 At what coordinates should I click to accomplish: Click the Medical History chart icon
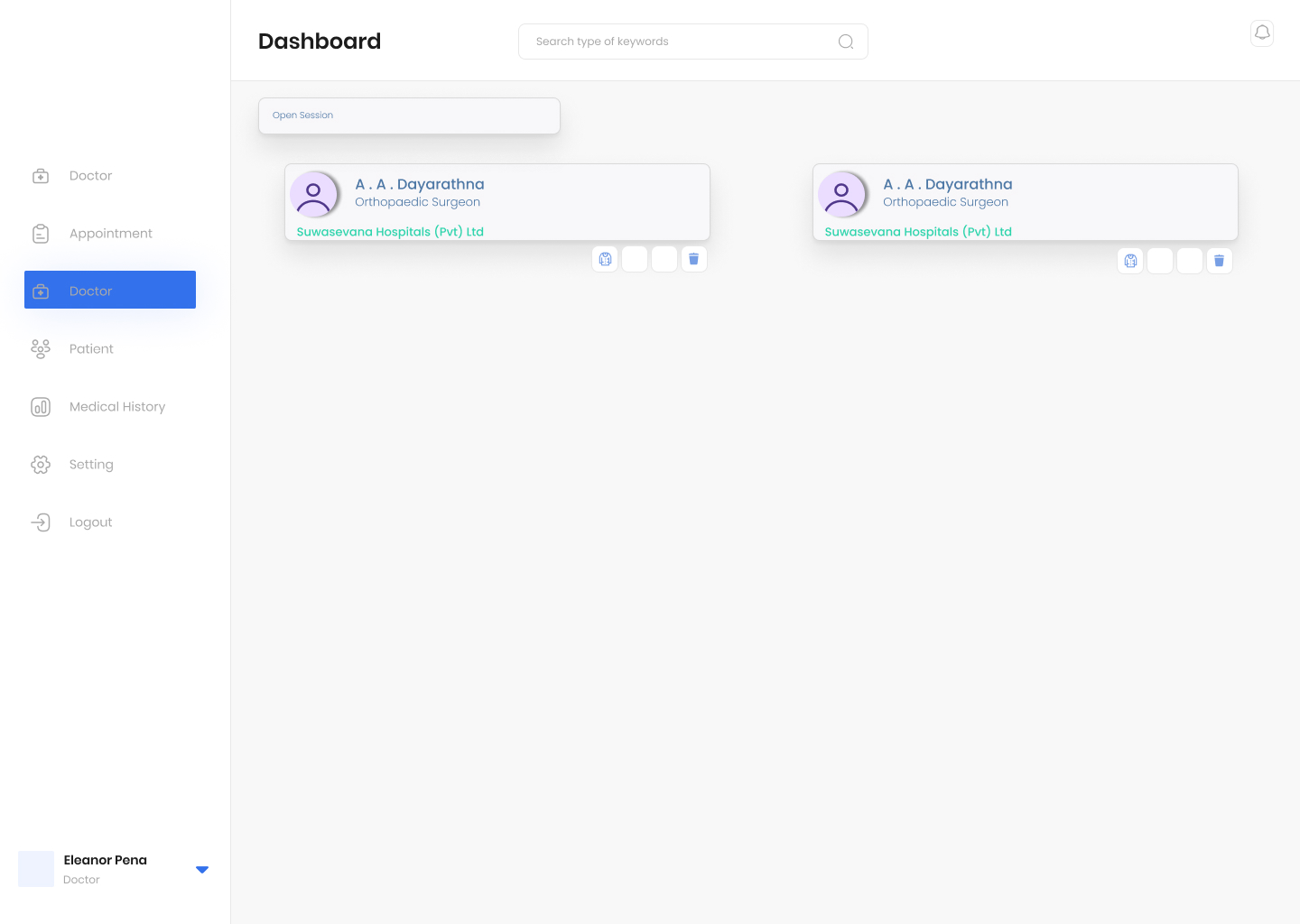point(41,407)
